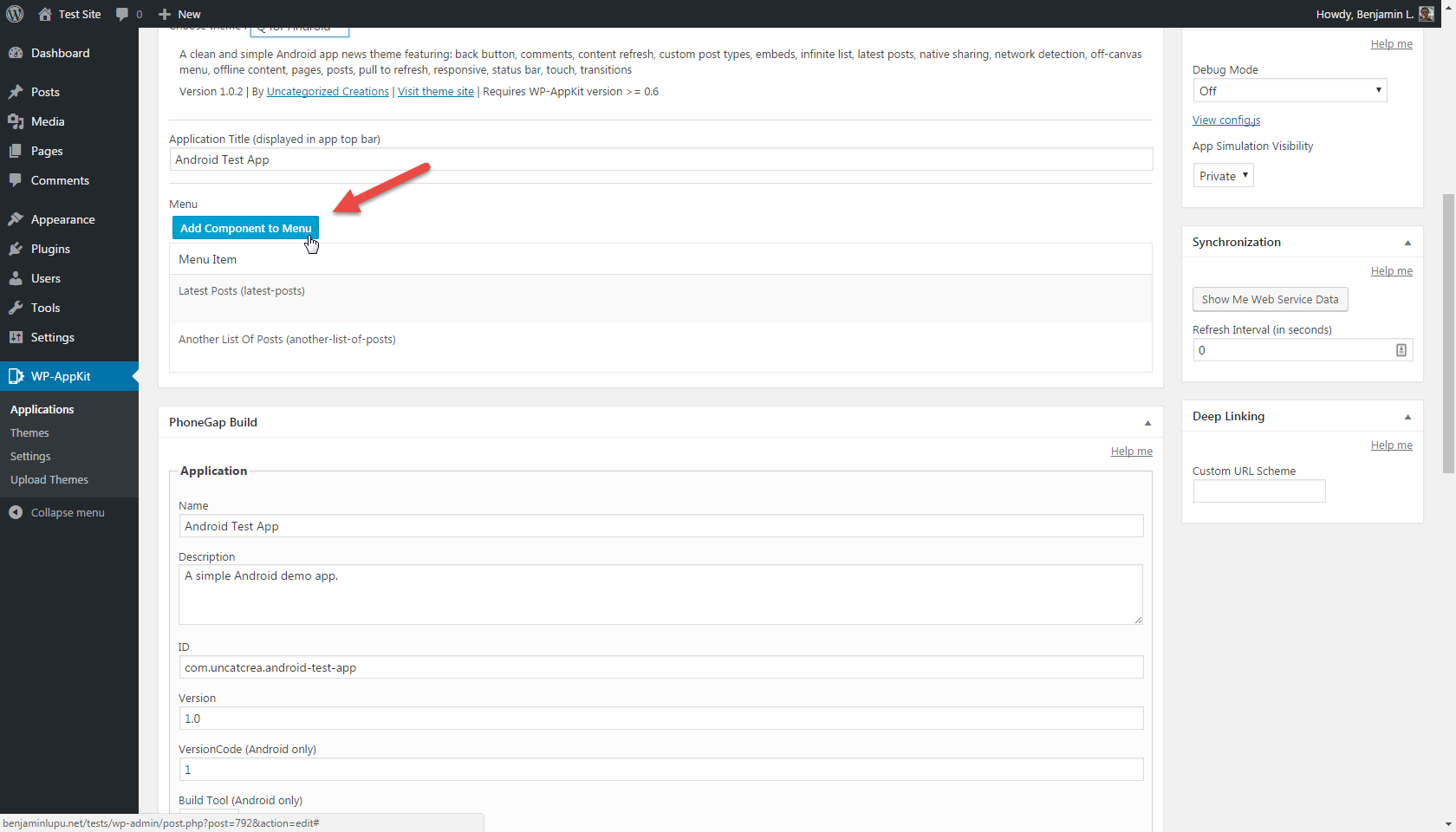Click Benjamin's user avatar
Screen dimensions: 1456x832
pos(1427,14)
